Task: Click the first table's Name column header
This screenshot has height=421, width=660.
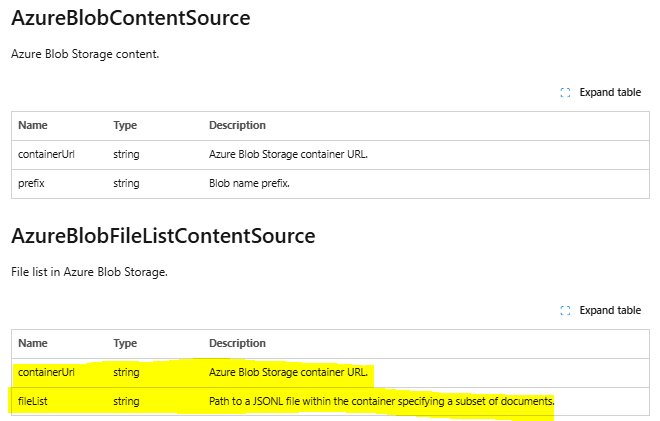Action: point(33,125)
